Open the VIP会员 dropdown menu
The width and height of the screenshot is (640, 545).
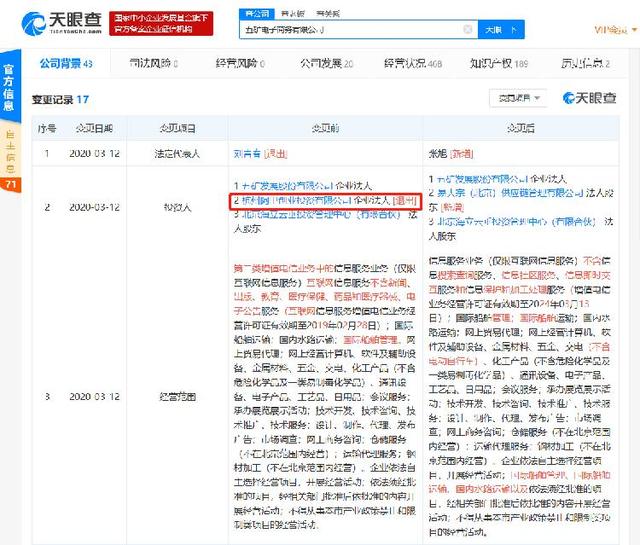[x=615, y=29]
